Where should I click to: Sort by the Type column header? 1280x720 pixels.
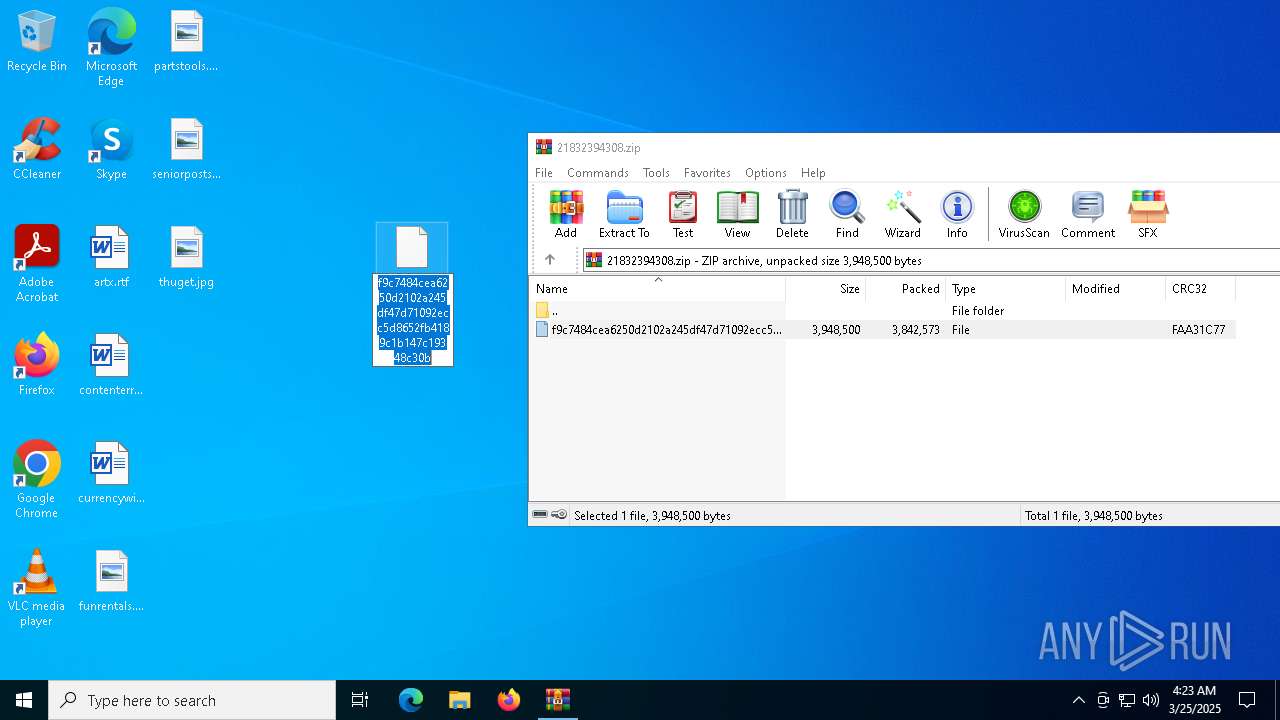point(1006,289)
